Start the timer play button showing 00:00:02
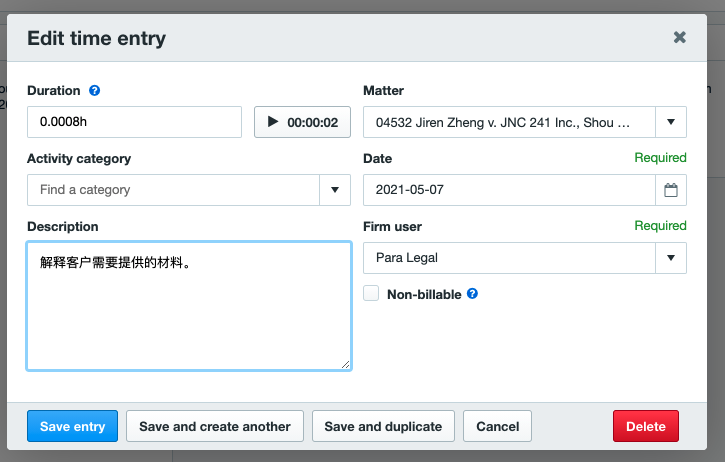The image size is (725, 462). click(302, 122)
